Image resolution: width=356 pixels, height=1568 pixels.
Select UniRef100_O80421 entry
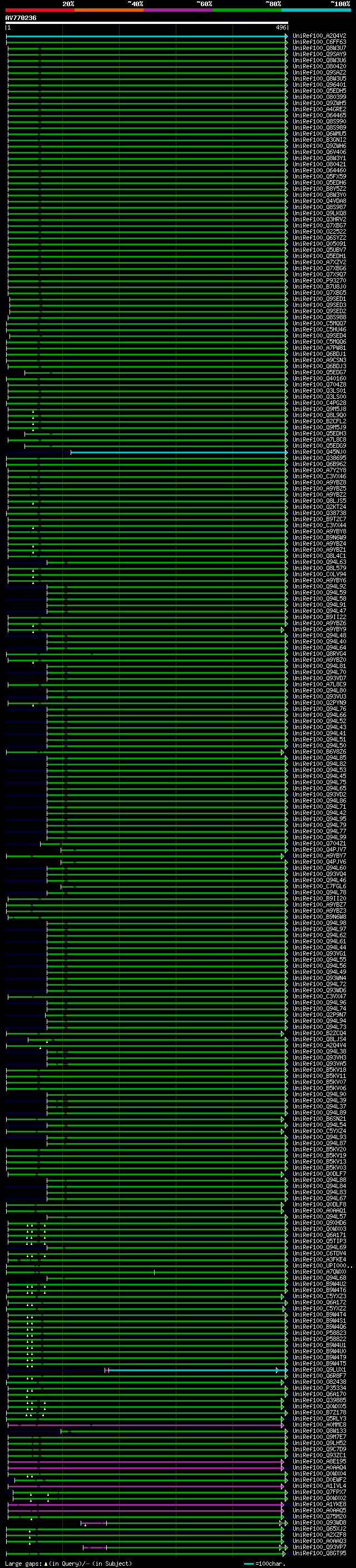(x=319, y=164)
